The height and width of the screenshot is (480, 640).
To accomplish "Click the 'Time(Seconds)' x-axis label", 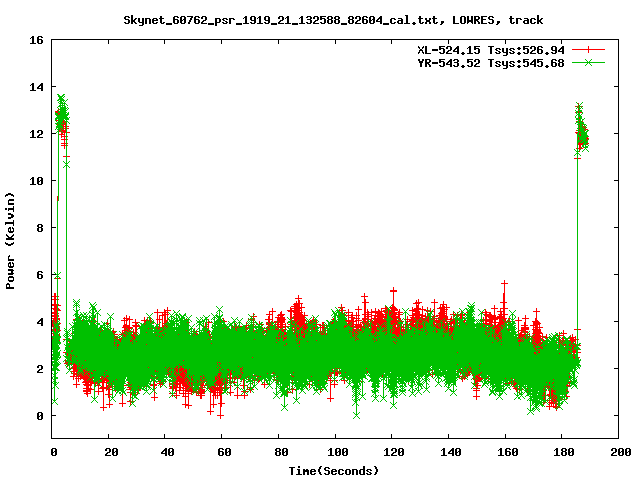I will (333, 471).
